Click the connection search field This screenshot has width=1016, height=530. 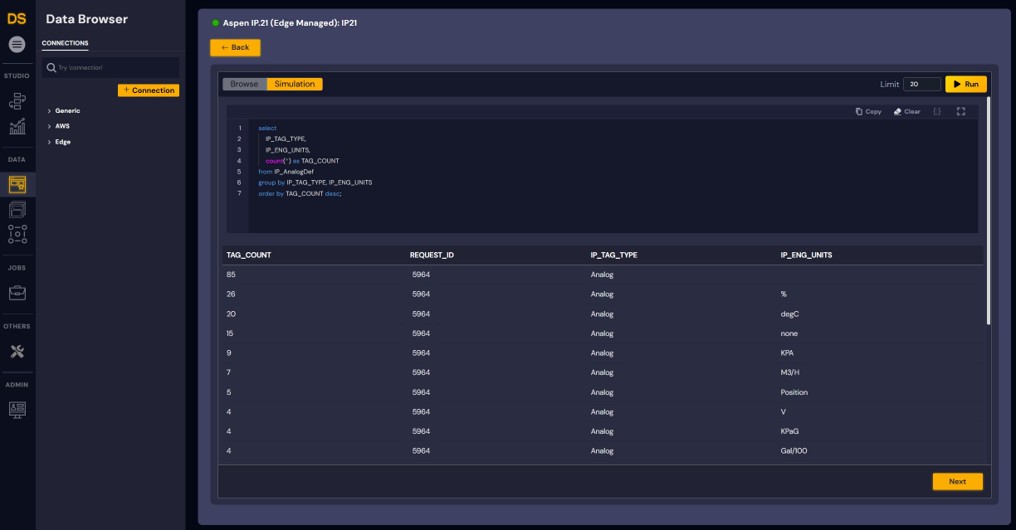coord(110,67)
